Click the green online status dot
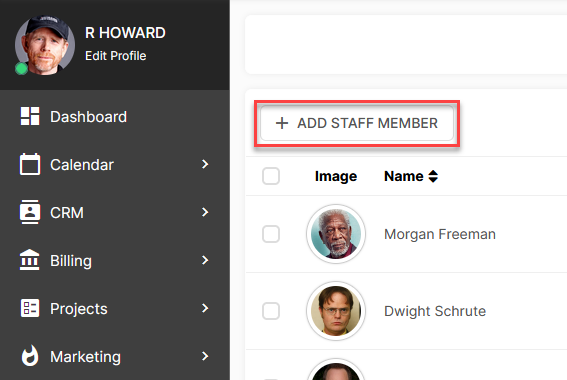This screenshot has height=380, width=567. point(21,68)
